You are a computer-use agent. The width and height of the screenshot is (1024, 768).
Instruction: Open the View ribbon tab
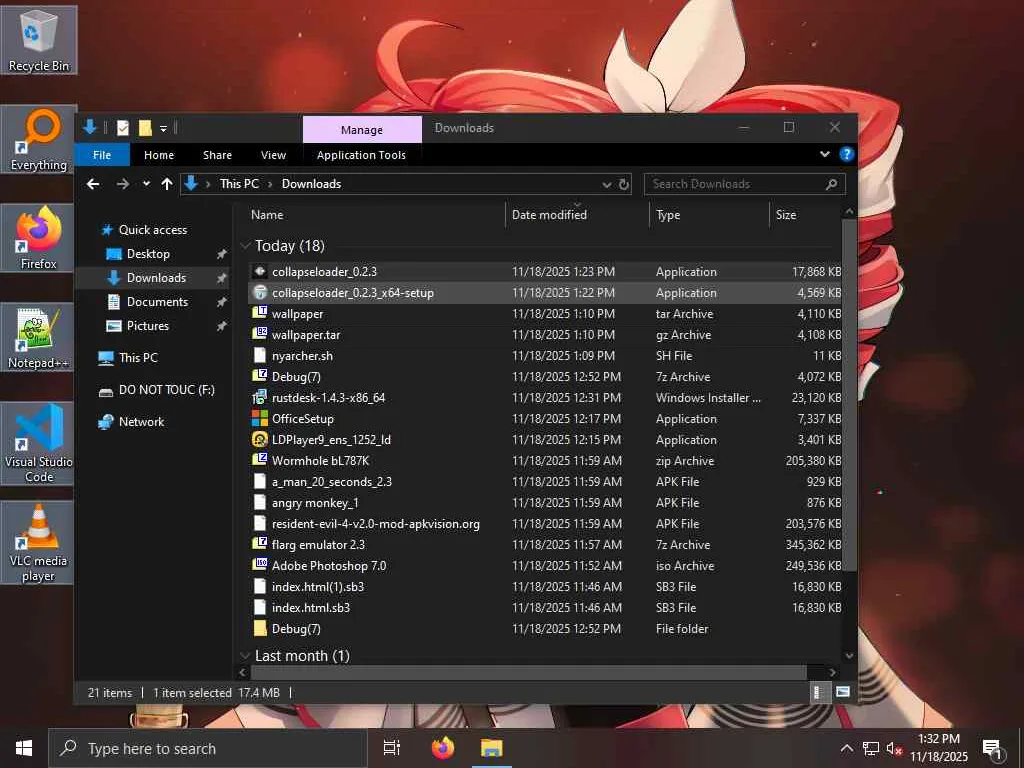point(273,155)
